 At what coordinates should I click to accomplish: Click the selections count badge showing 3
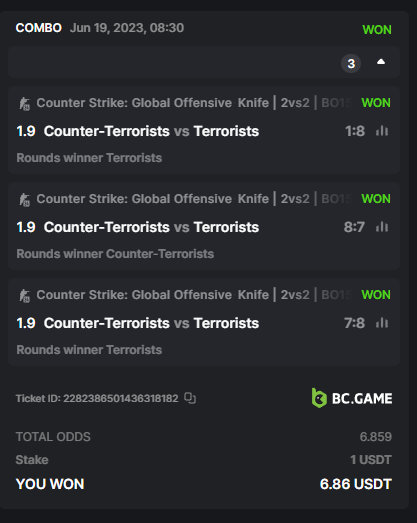[351, 63]
